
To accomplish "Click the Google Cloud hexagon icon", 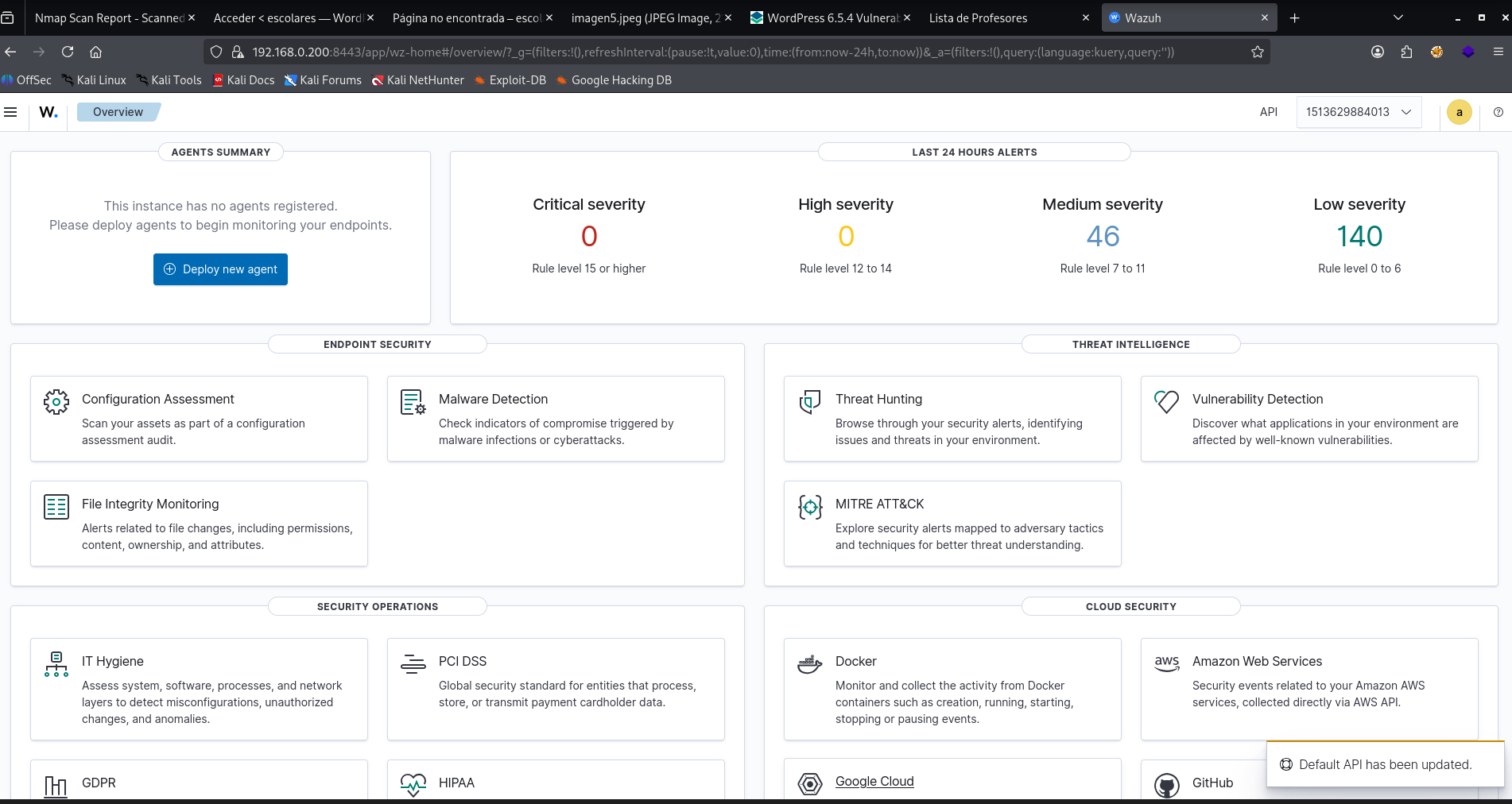I will [x=810, y=785].
